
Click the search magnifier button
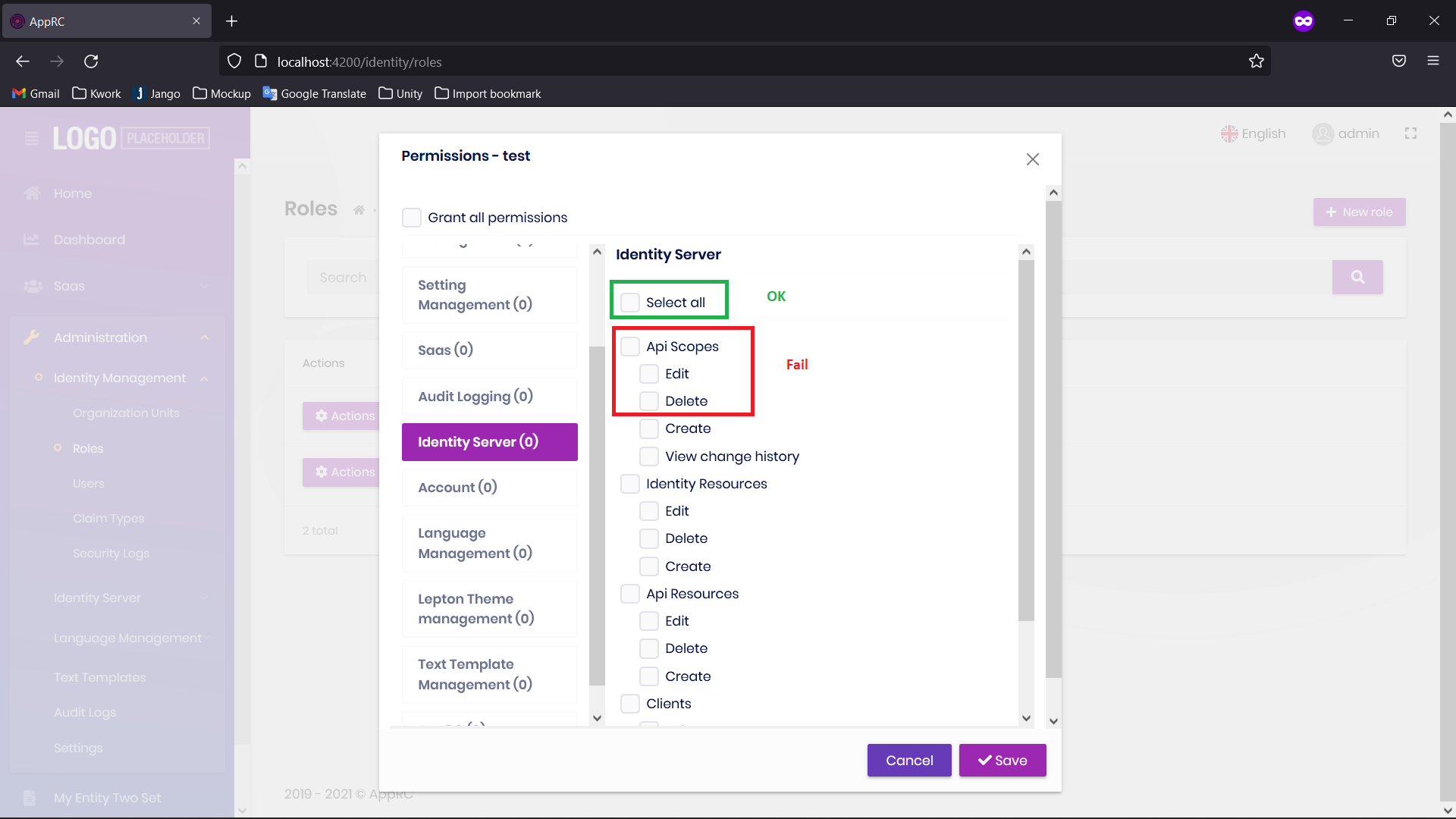click(x=1357, y=277)
